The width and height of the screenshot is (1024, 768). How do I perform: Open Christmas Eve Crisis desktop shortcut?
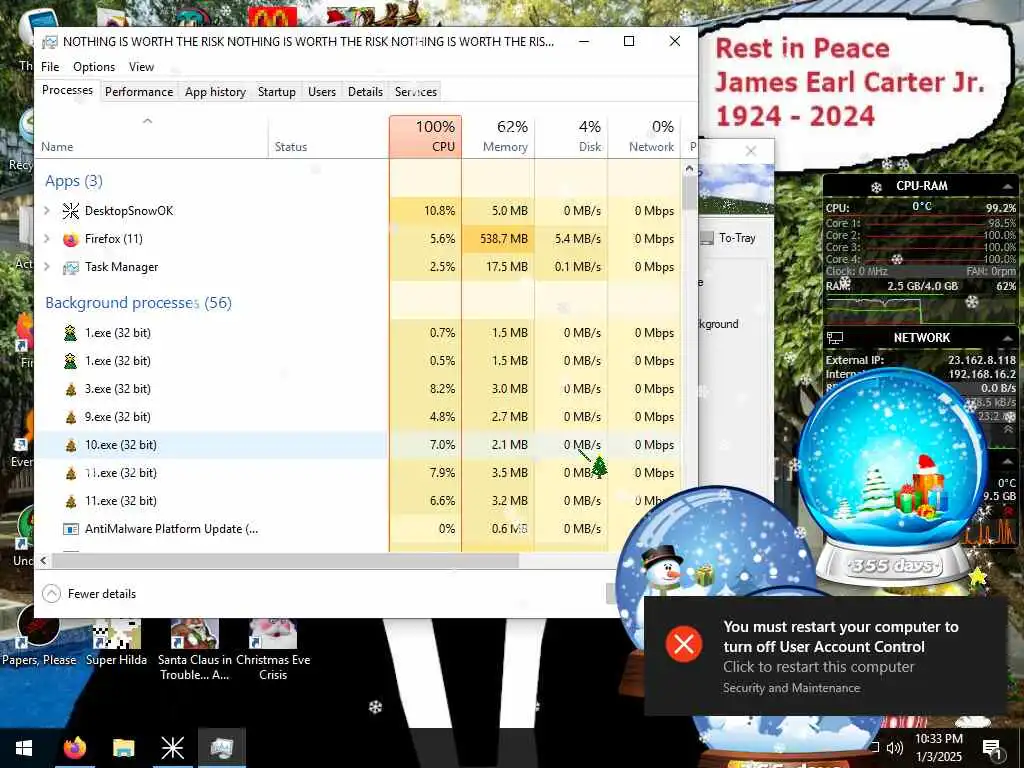click(273, 650)
